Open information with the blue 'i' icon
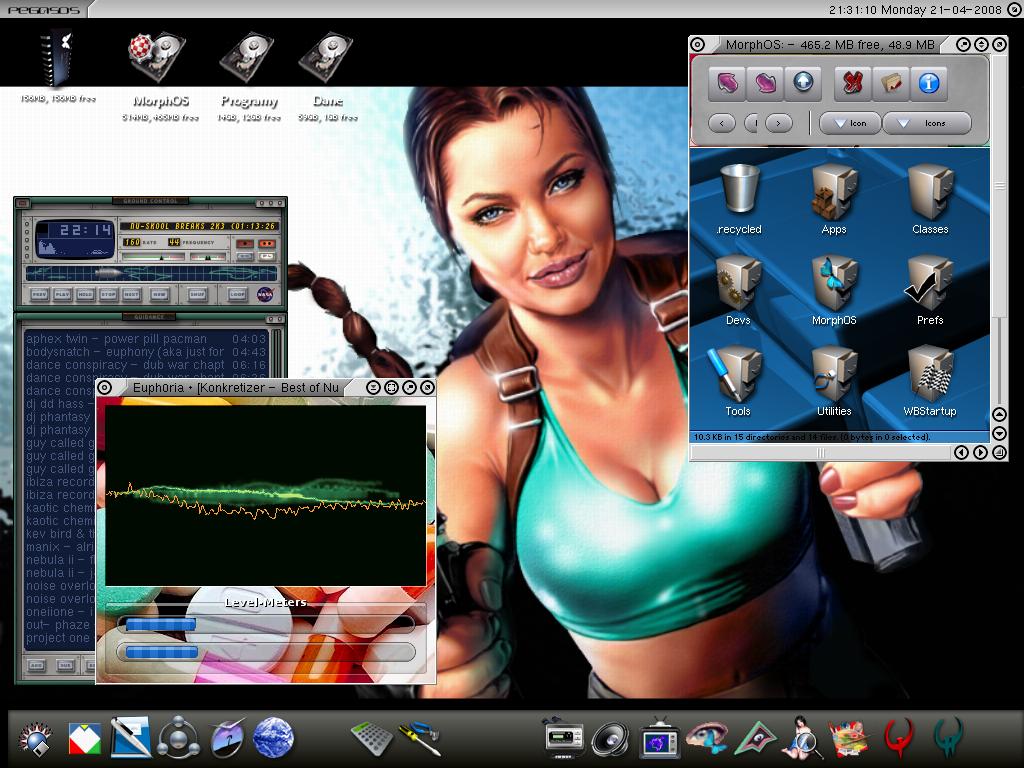This screenshot has width=1024, height=768. click(x=929, y=83)
